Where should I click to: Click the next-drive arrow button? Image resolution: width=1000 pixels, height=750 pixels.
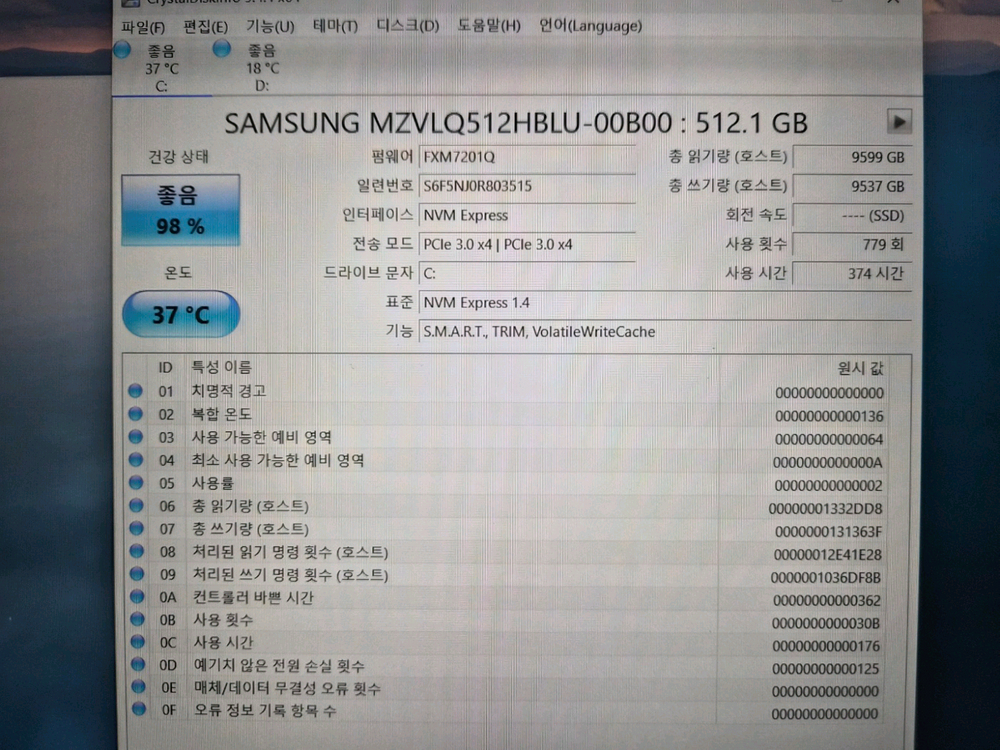pyautogui.click(x=899, y=121)
